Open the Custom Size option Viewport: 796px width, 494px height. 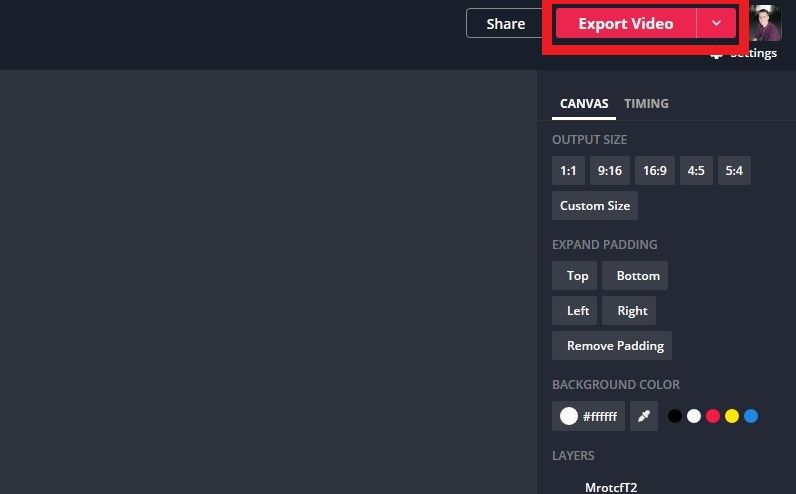pyautogui.click(x=595, y=206)
